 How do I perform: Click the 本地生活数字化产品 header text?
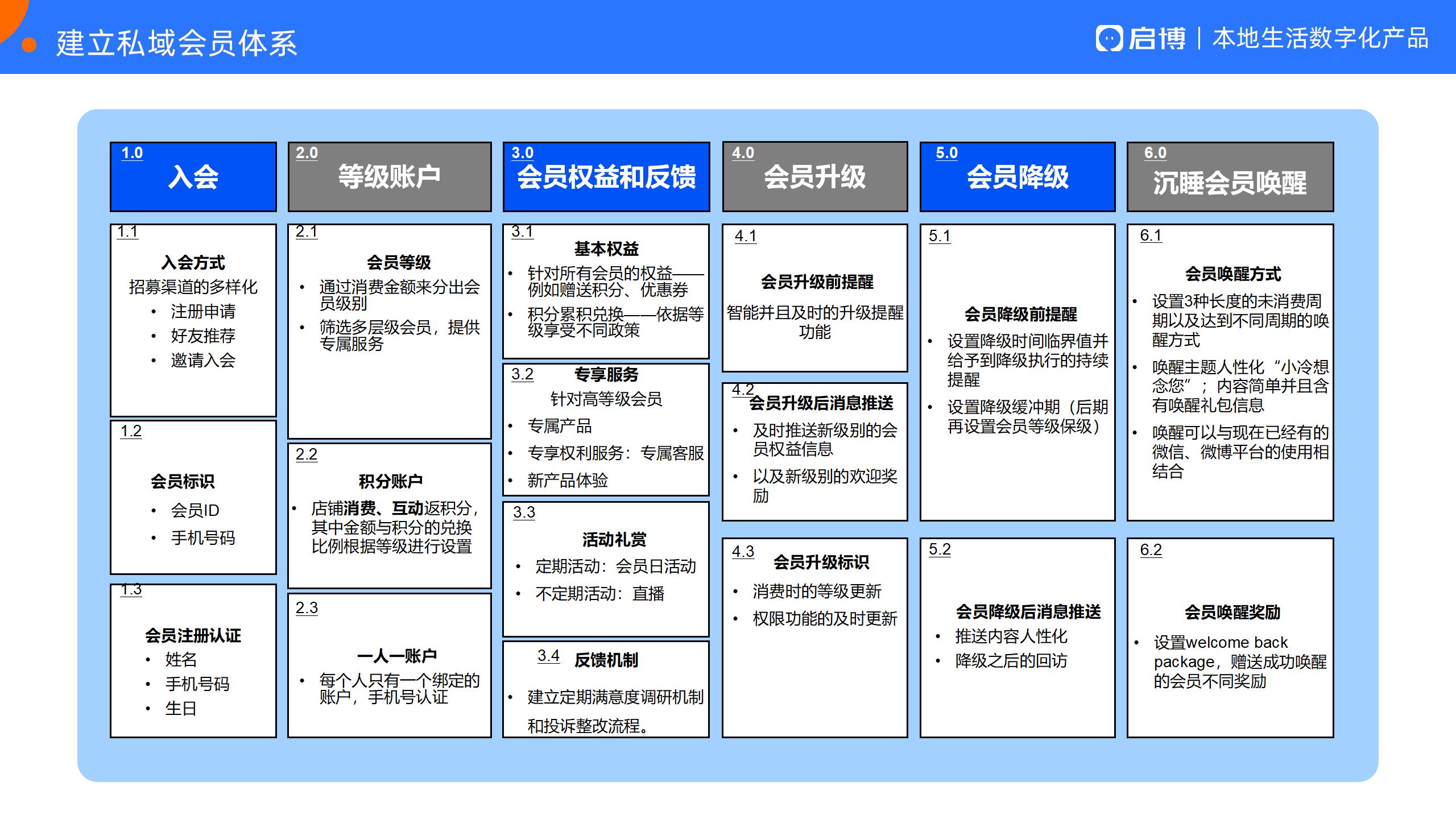[1320, 39]
